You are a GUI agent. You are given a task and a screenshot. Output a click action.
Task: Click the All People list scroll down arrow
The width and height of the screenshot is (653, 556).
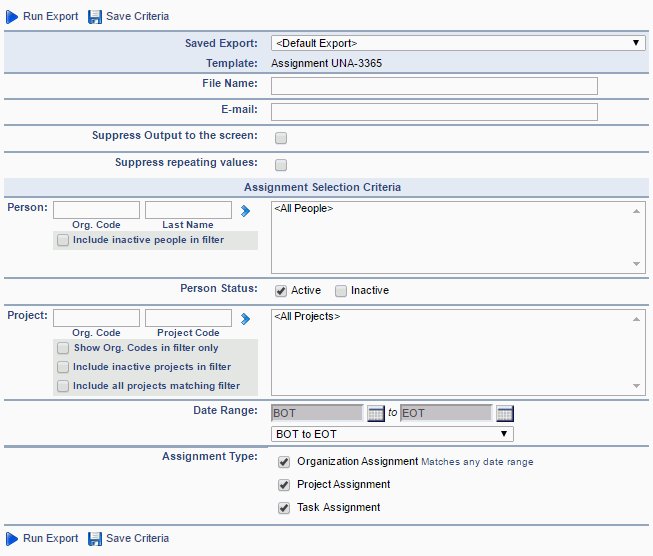pos(636,264)
